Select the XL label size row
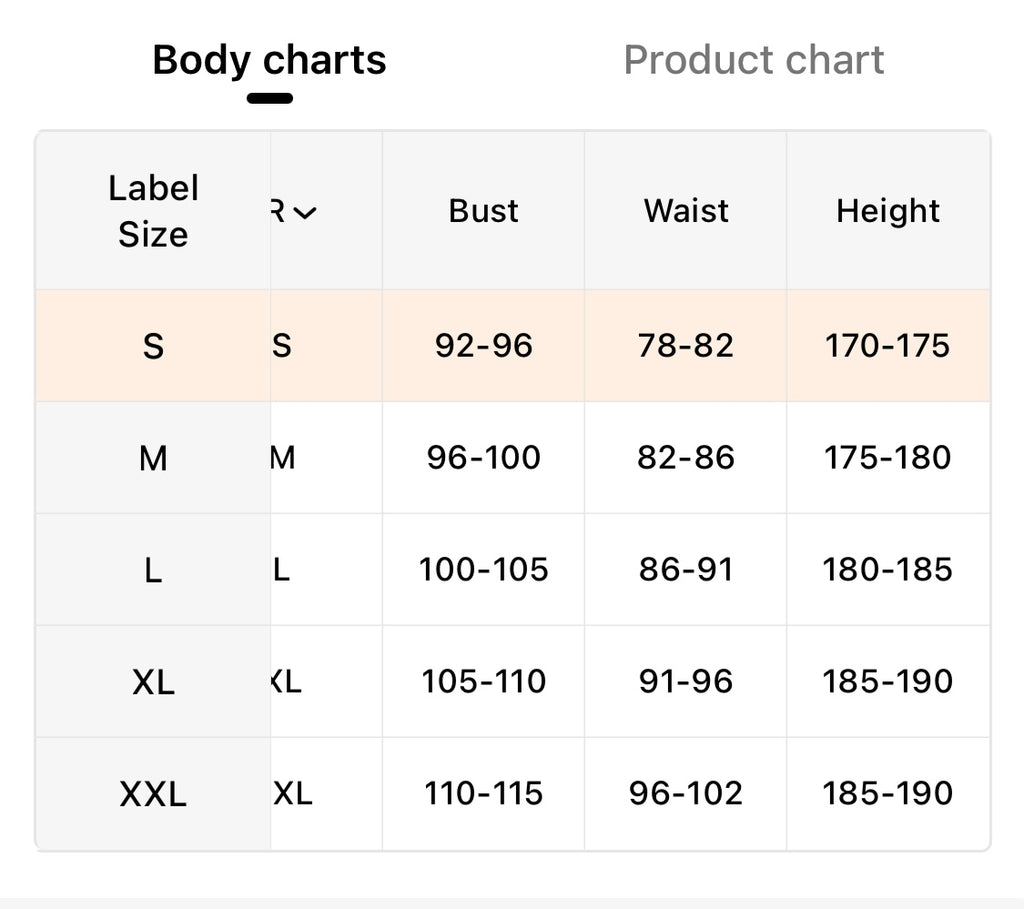Viewport: 1024px width, 909px height. click(x=153, y=682)
